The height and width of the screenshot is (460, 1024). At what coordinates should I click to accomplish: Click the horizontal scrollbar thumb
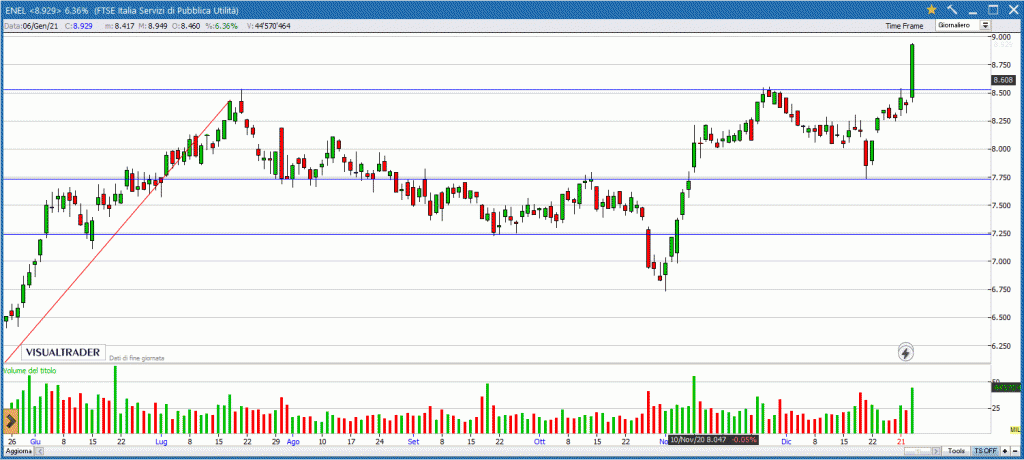[x=918, y=451]
